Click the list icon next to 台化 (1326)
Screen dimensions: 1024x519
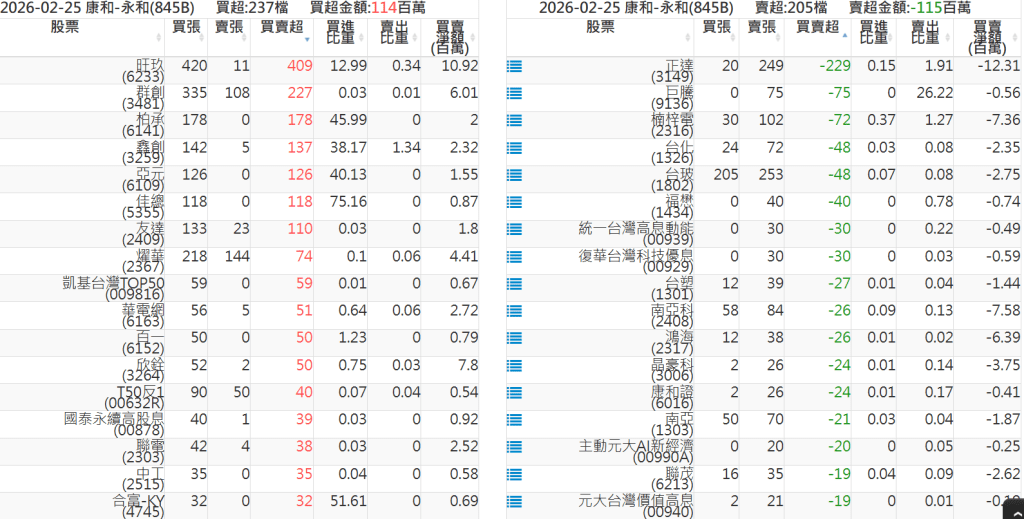pos(515,149)
